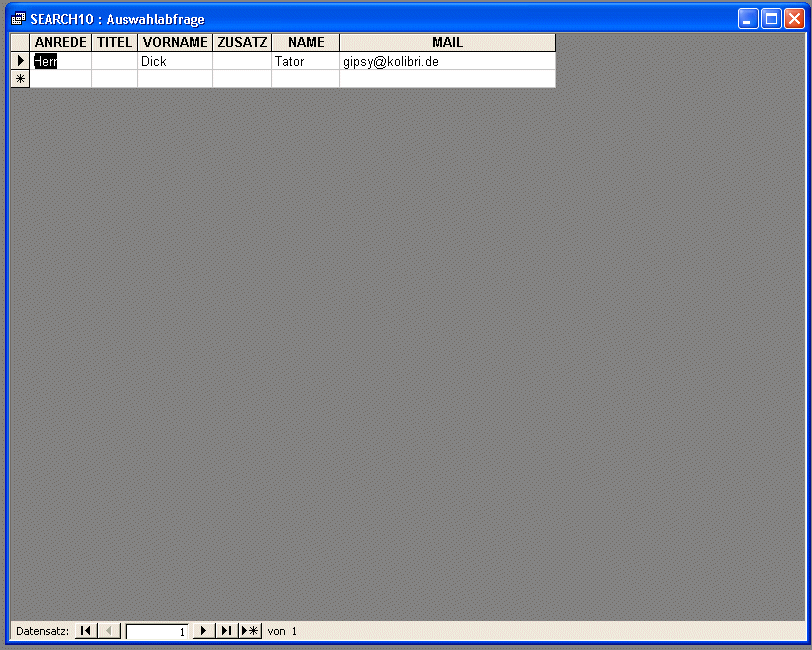Click the 'gipsy@kolibri.de' cell
Viewport: 812px width, 650px height.
[x=447, y=61]
